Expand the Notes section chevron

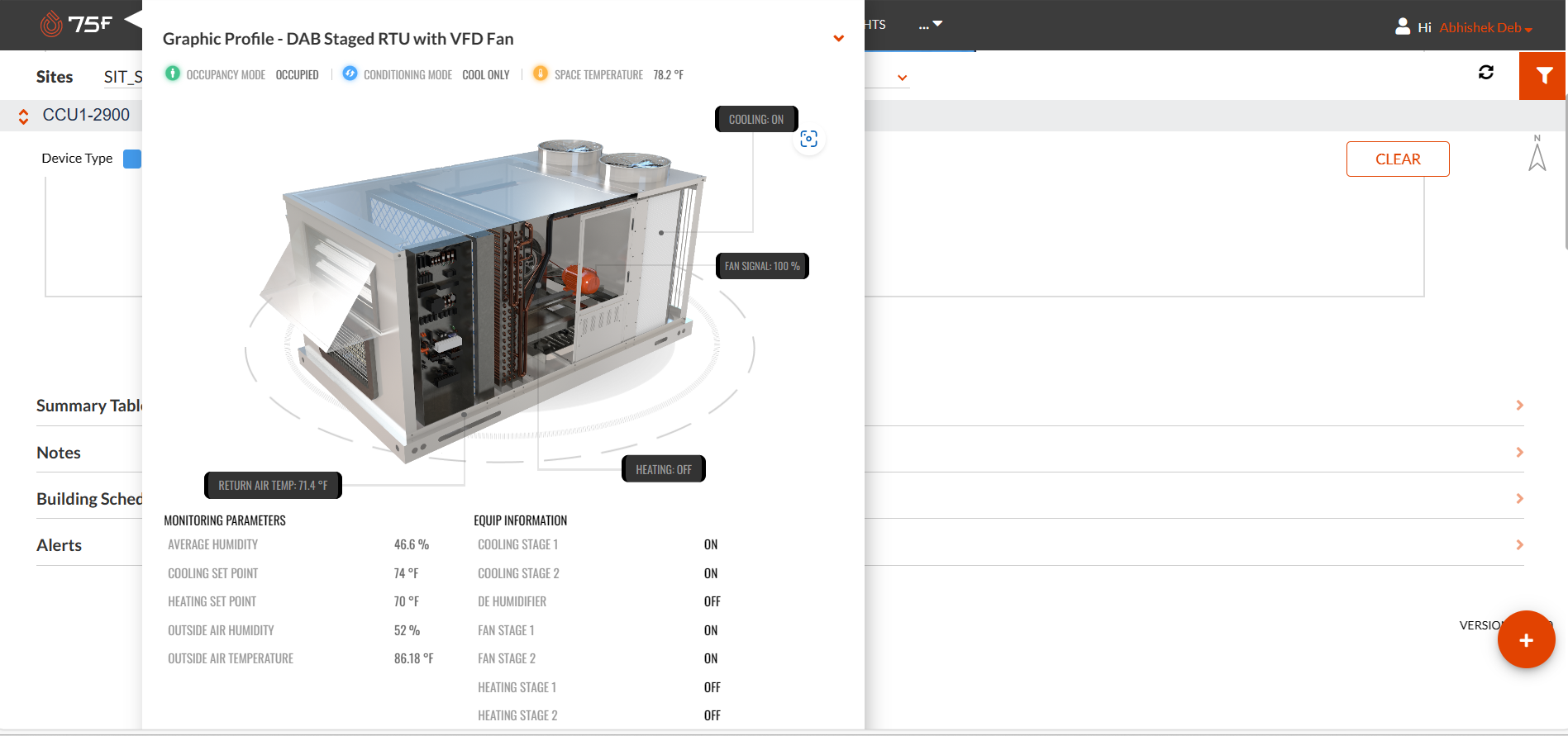(1520, 452)
